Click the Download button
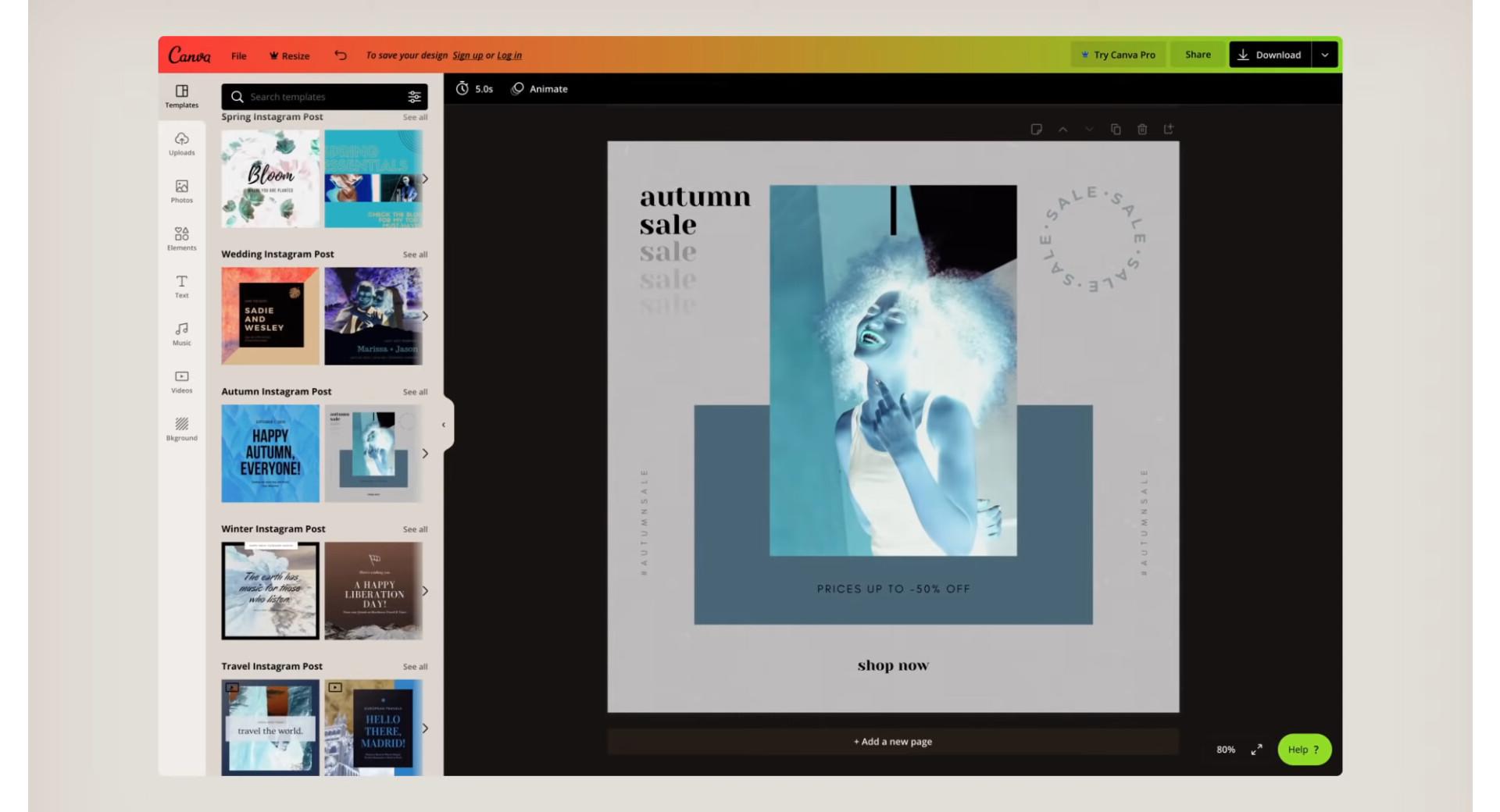 pyautogui.click(x=1270, y=55)
